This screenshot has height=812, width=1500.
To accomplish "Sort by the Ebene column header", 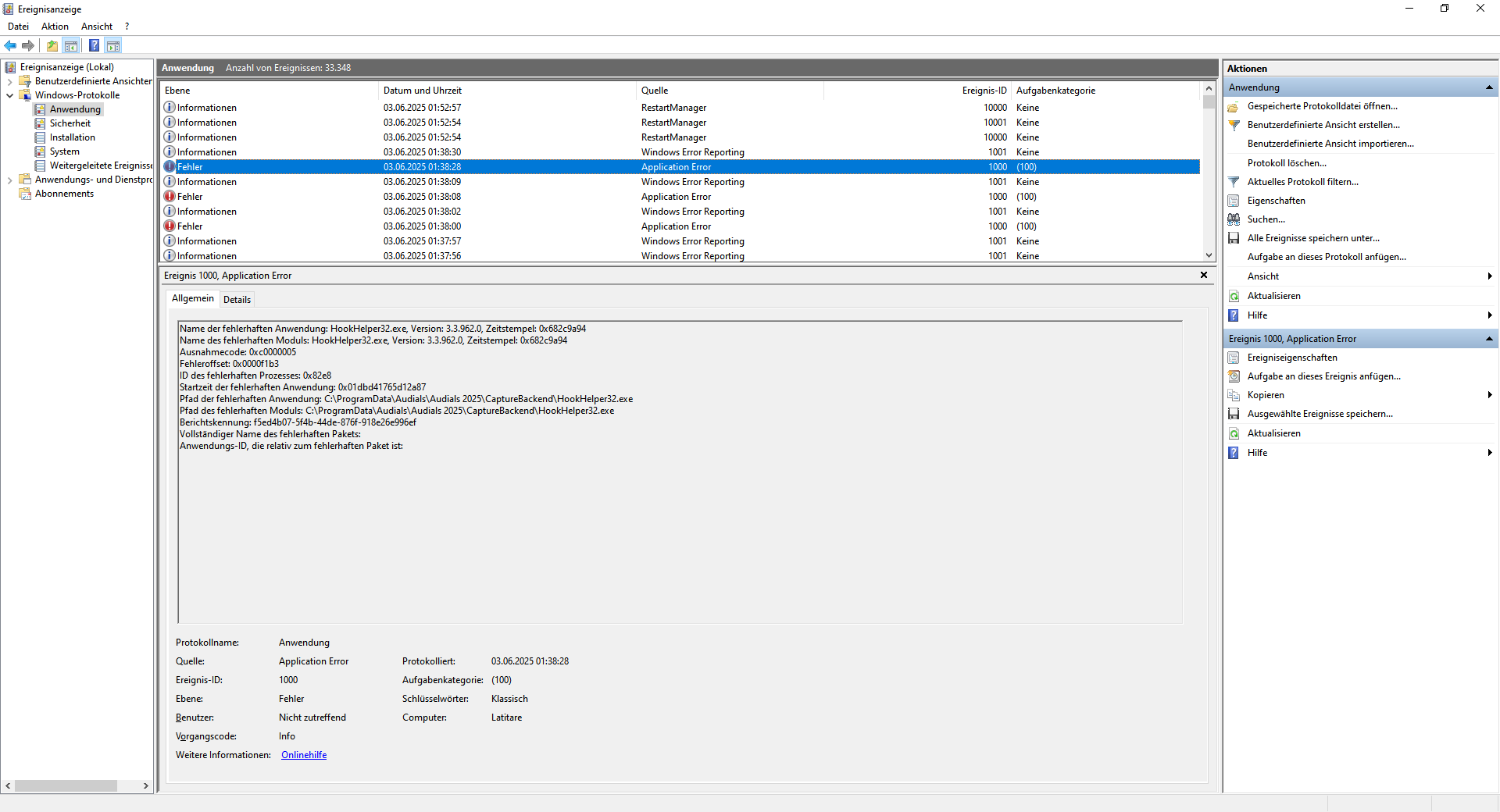I will (x=270, y=91).
